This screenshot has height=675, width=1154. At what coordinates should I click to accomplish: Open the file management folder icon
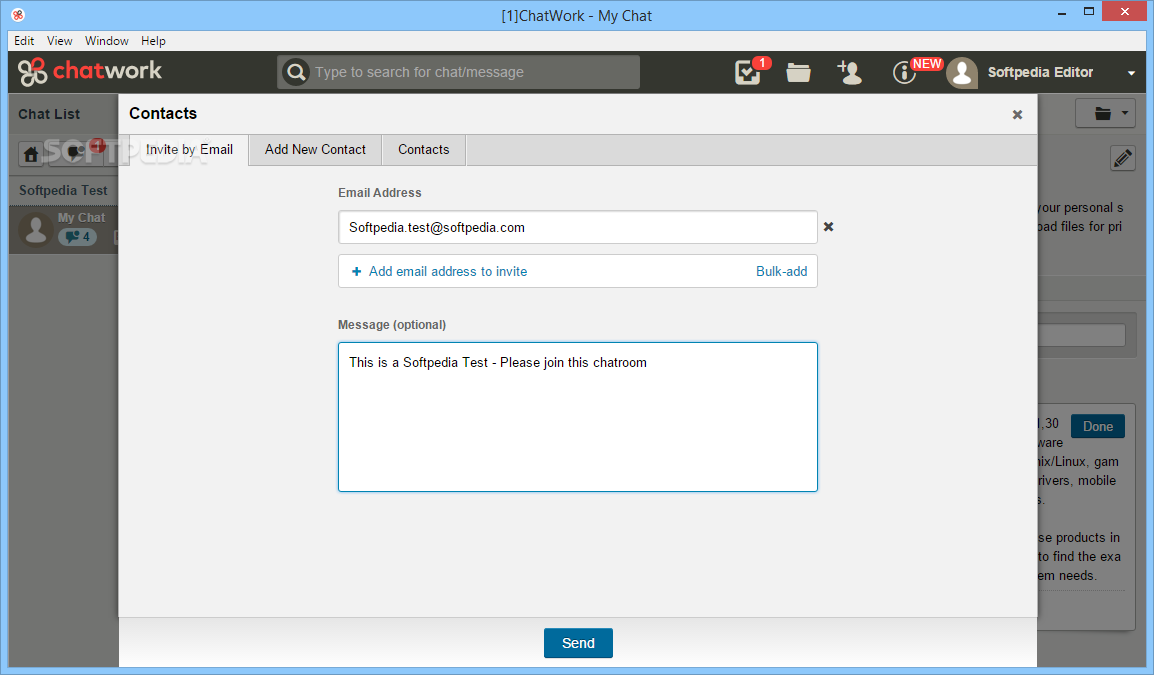[799, 72]
